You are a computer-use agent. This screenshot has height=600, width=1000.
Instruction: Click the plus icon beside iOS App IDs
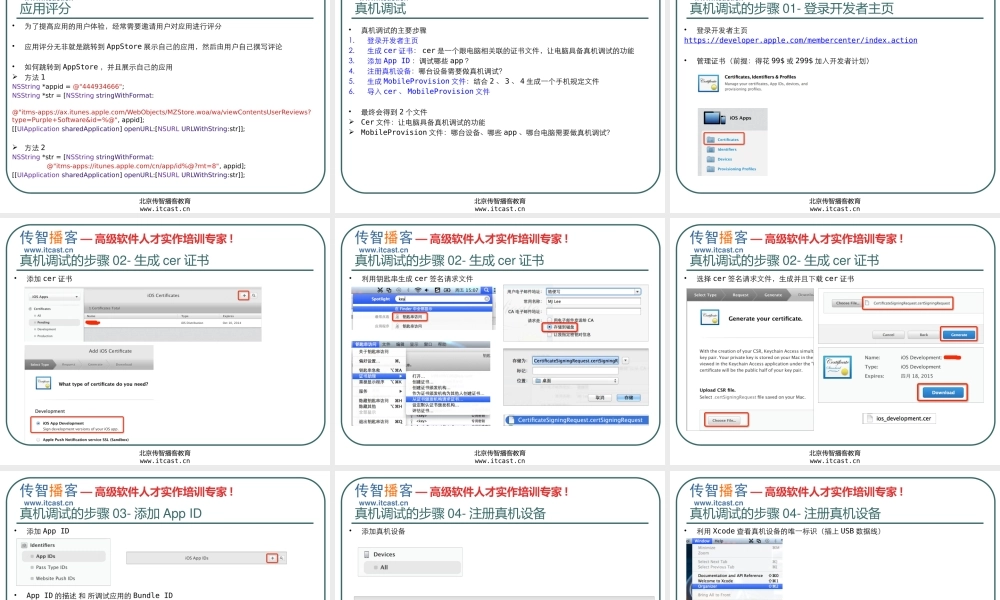pyautogui.click(x=271, y=557)
